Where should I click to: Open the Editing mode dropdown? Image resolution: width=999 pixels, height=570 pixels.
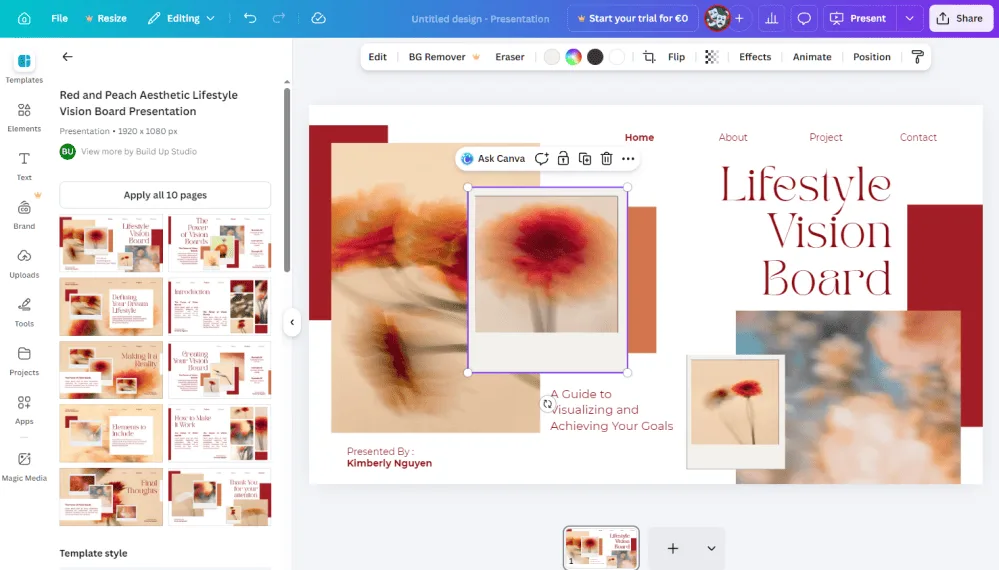coord(181,18)
